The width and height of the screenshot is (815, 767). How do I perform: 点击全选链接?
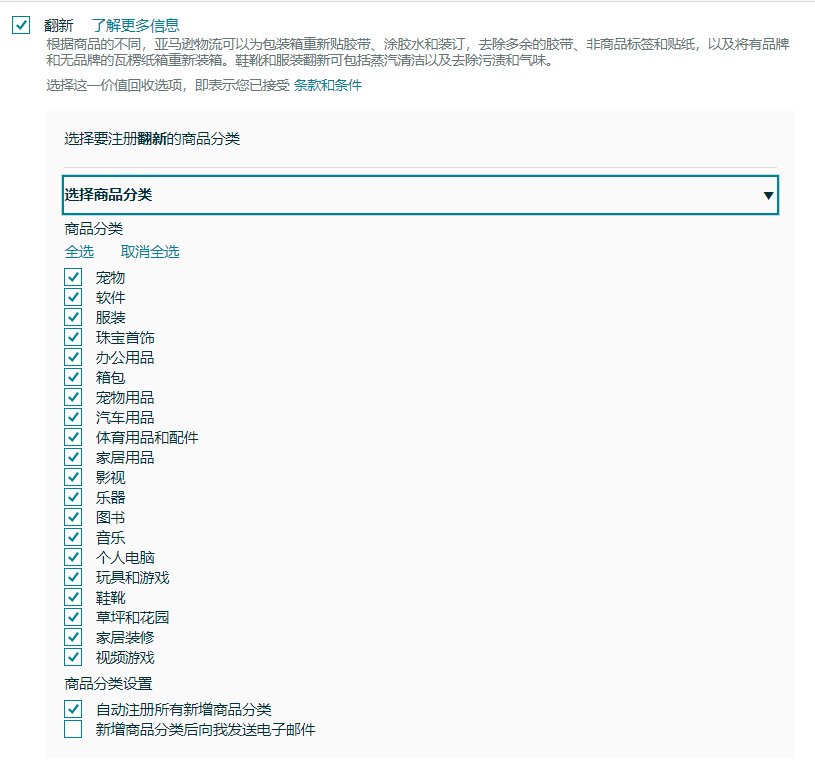(79, 252)
